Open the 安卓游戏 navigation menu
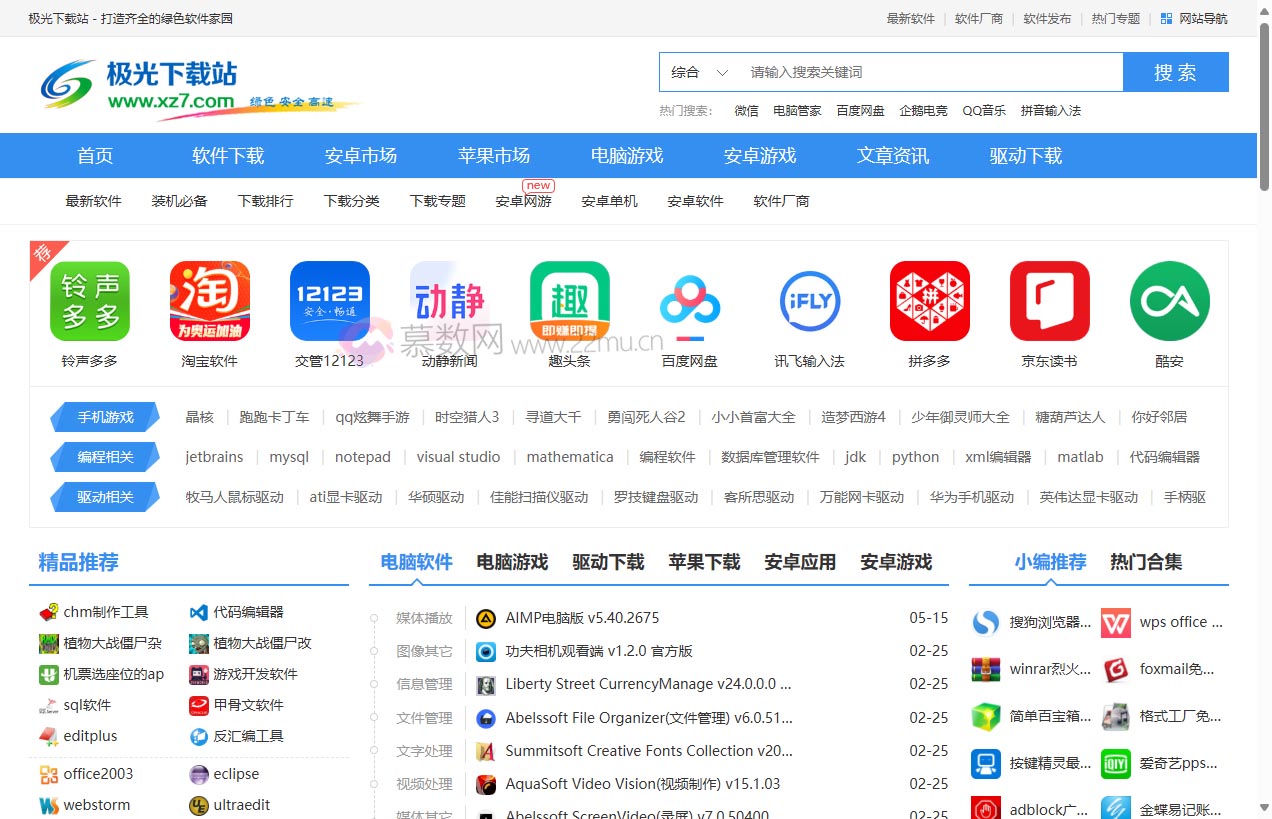Image resolution: width=1272 pixels, height=819 pixels. tap(759, 155)
